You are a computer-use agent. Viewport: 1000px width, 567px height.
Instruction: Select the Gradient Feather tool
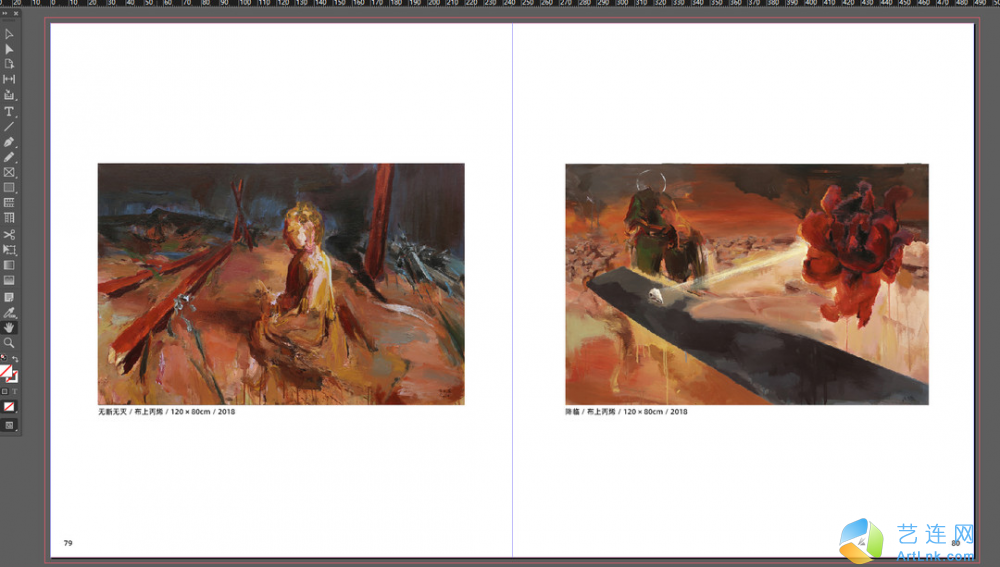9,281
